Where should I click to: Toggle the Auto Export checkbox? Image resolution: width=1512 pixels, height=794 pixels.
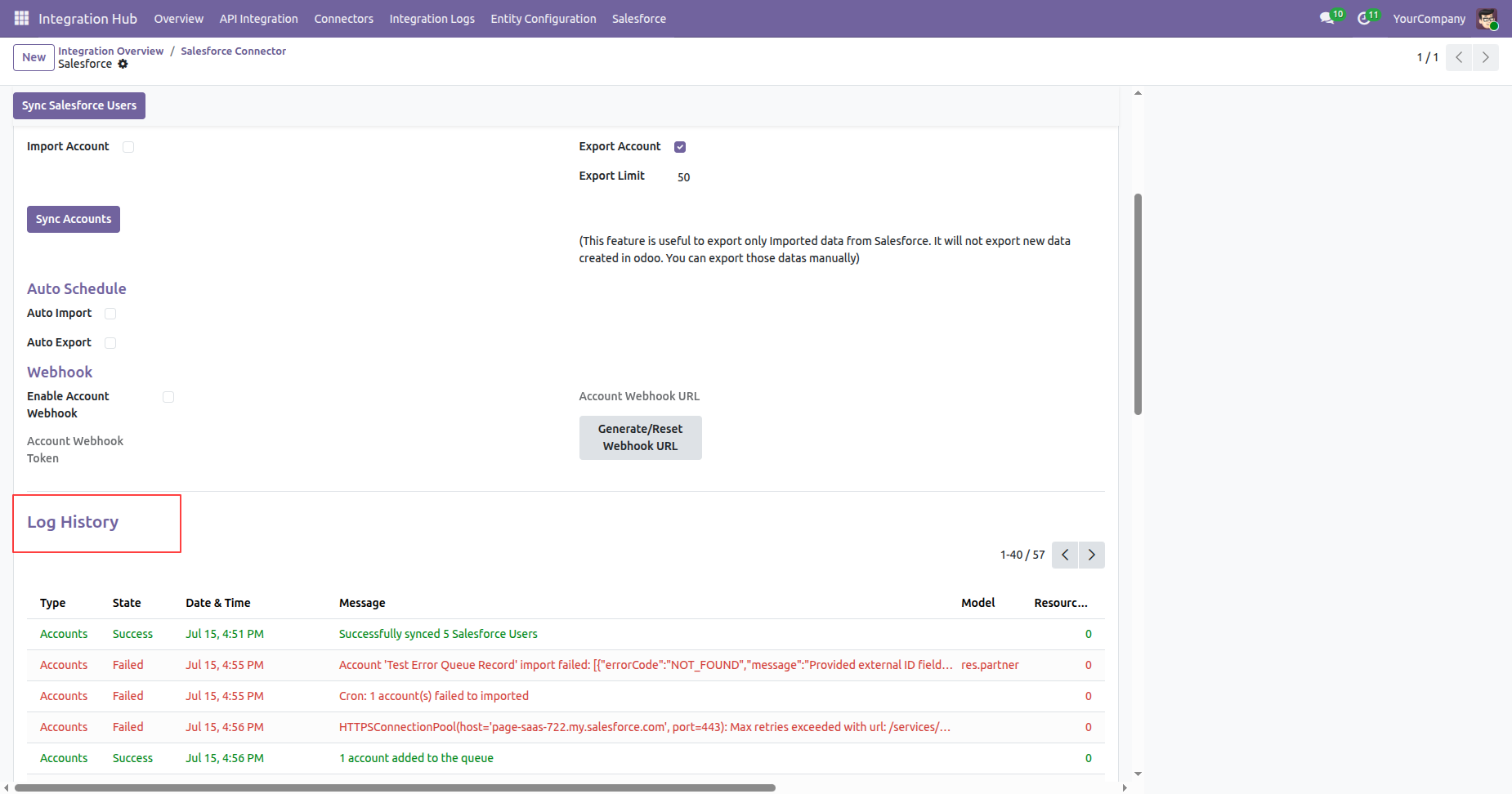[110, 343]
